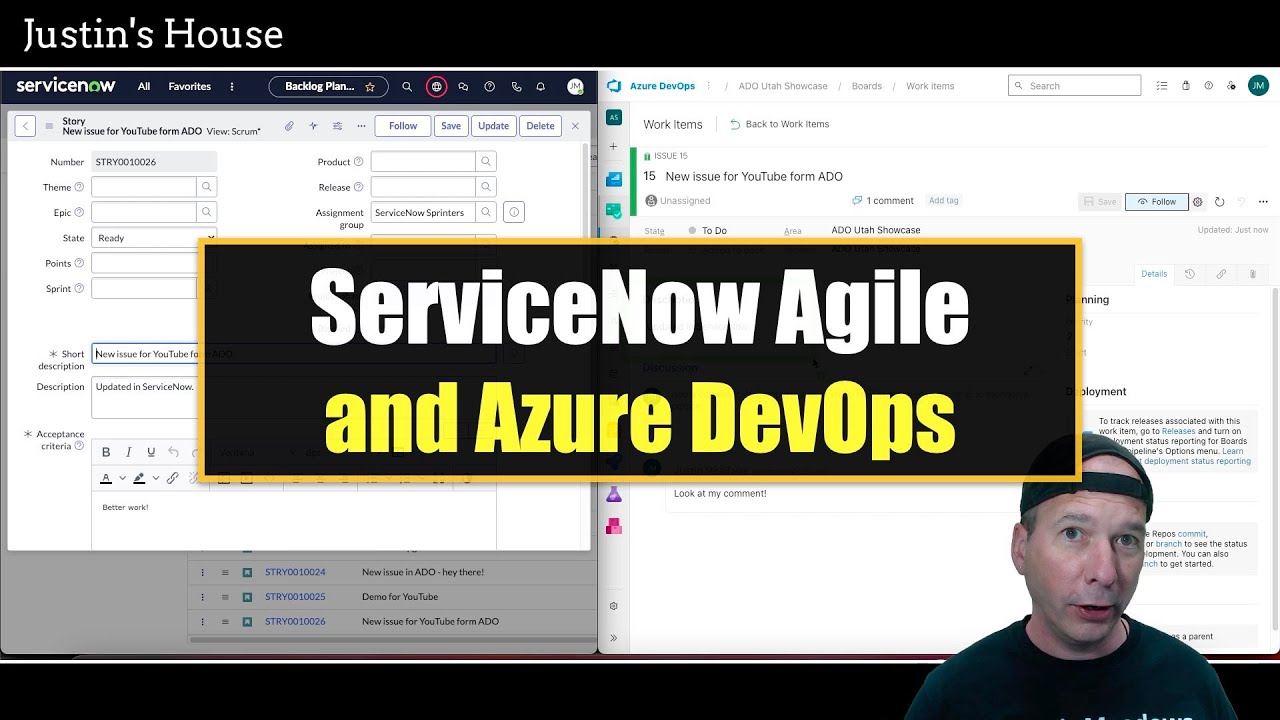Open the ServiceNow global search icon

point(407,87)
